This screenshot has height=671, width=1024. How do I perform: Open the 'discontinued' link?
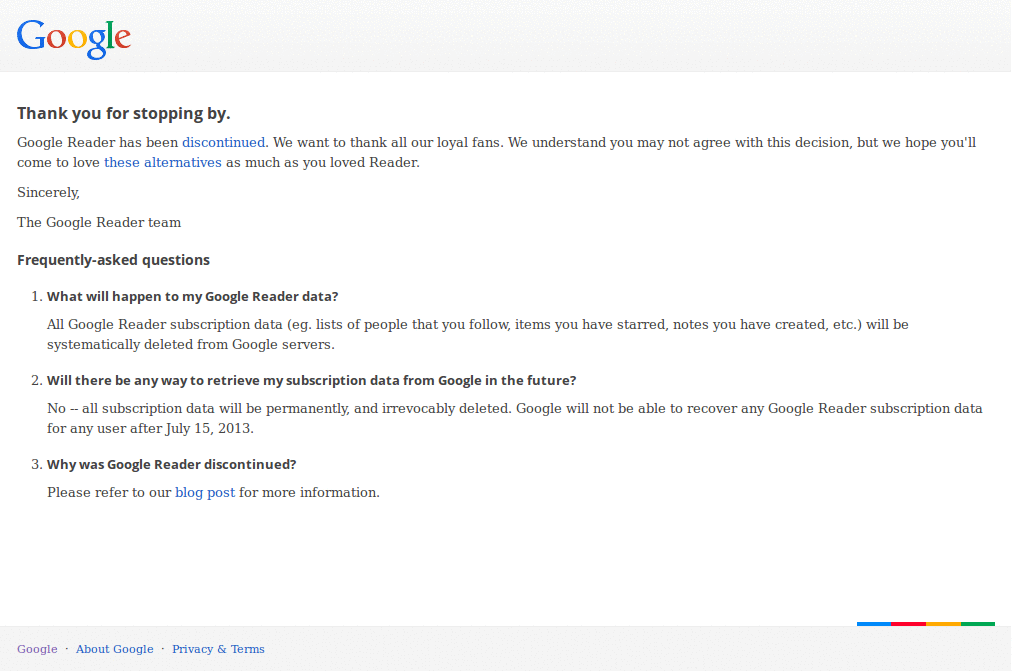[x=223, y=142]
